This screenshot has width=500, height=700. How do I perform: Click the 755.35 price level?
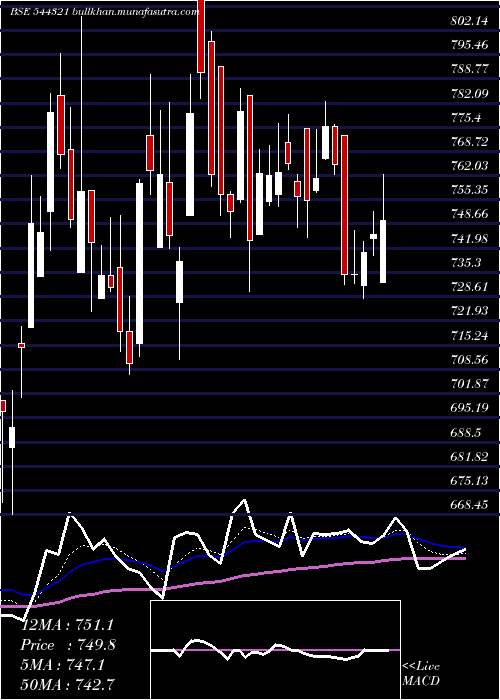click(x=469, y=190)
